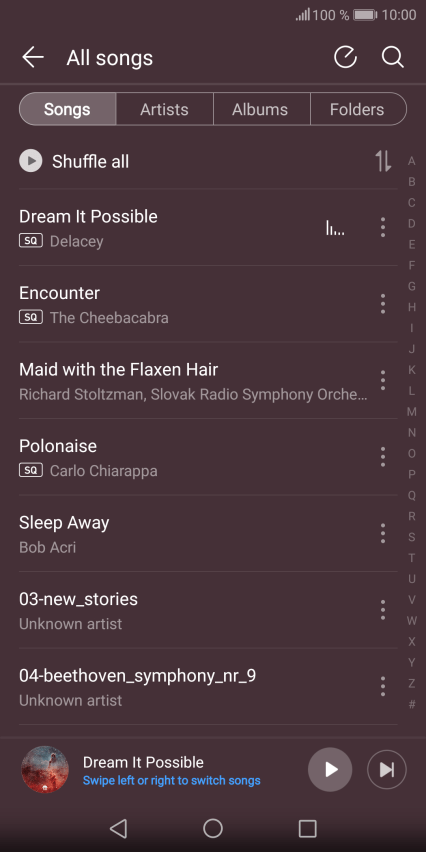
Task: Tap the Android home navigation button
Action: [x=213, y=828]
